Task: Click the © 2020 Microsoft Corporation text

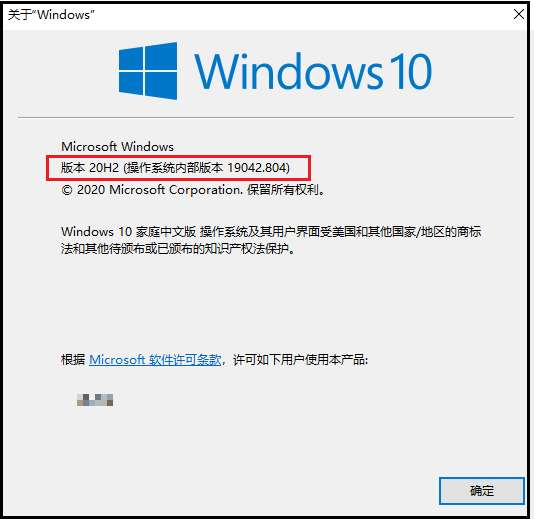Action: click(x=152, y=190)
